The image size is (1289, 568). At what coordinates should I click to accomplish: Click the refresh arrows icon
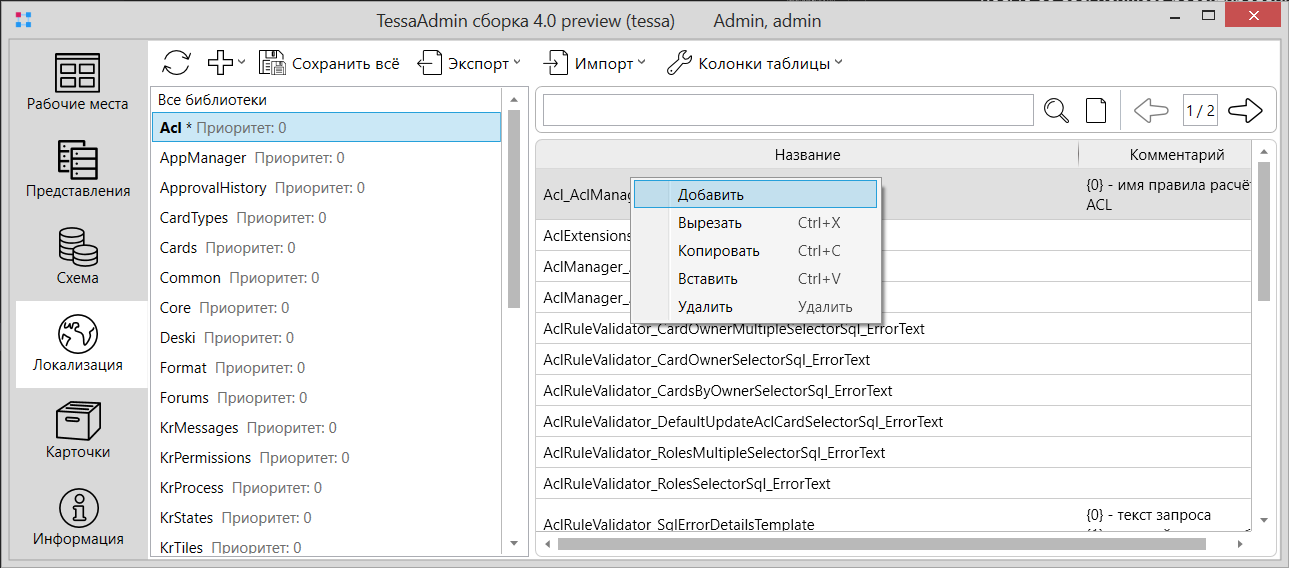pos(176,63)
